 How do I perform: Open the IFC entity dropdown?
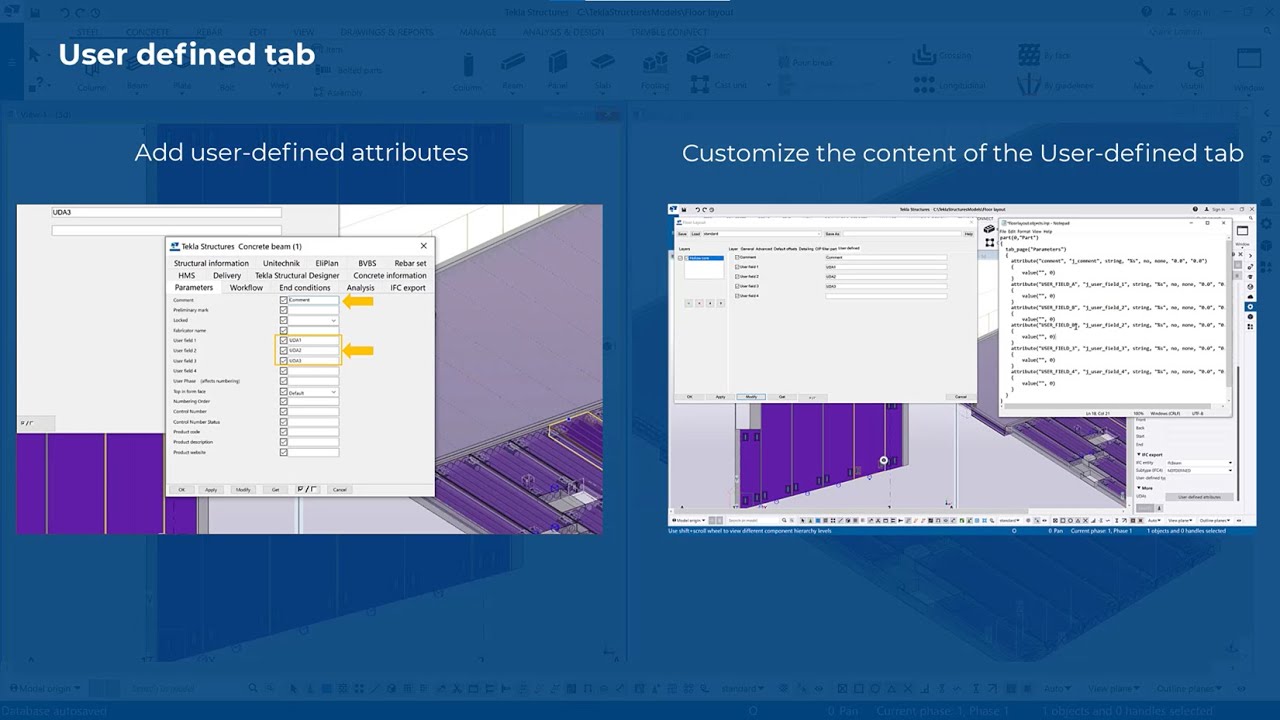point(1199,463)
